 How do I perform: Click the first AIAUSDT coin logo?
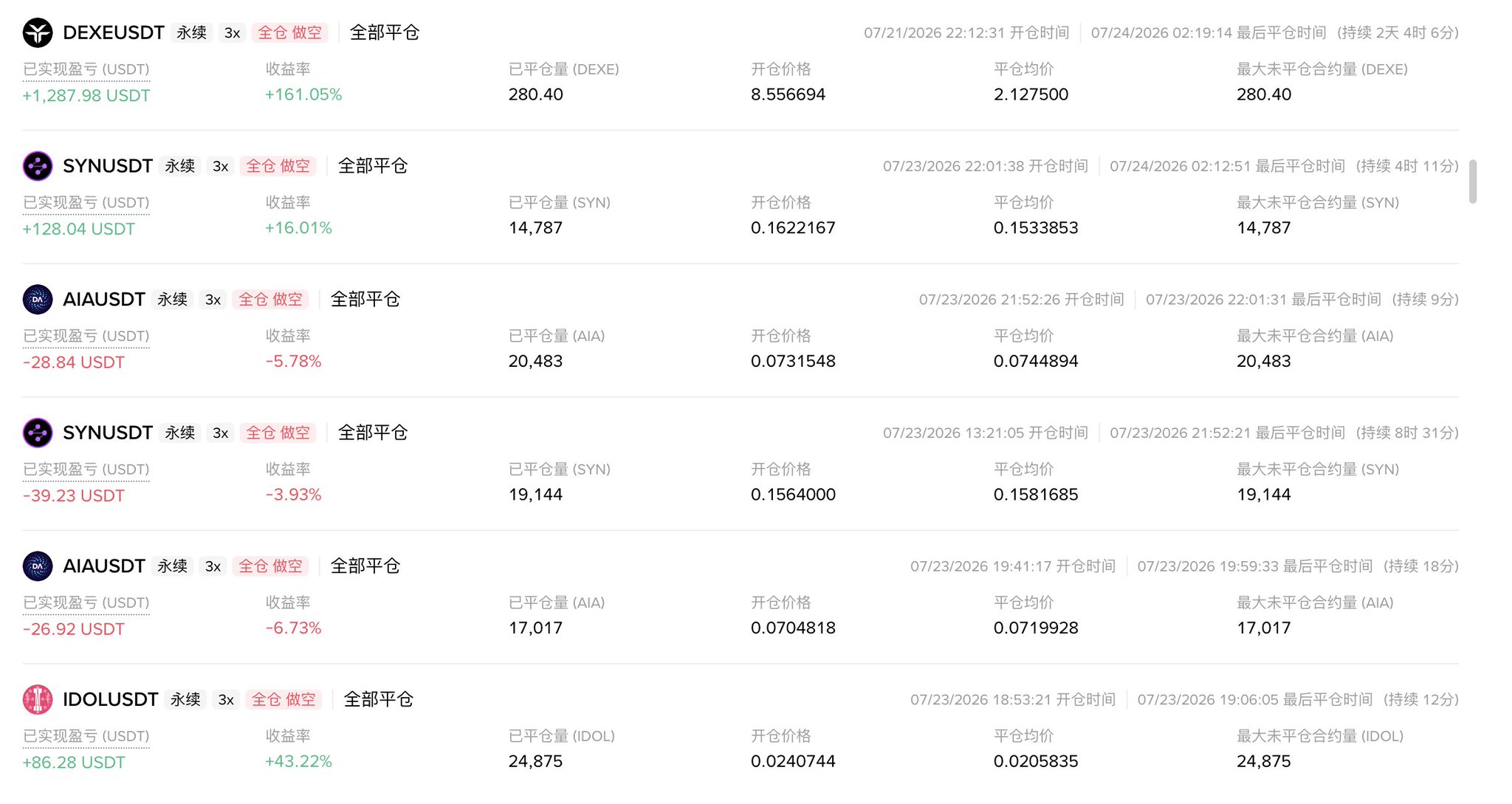pyautogui.click(x=38, y=300)
